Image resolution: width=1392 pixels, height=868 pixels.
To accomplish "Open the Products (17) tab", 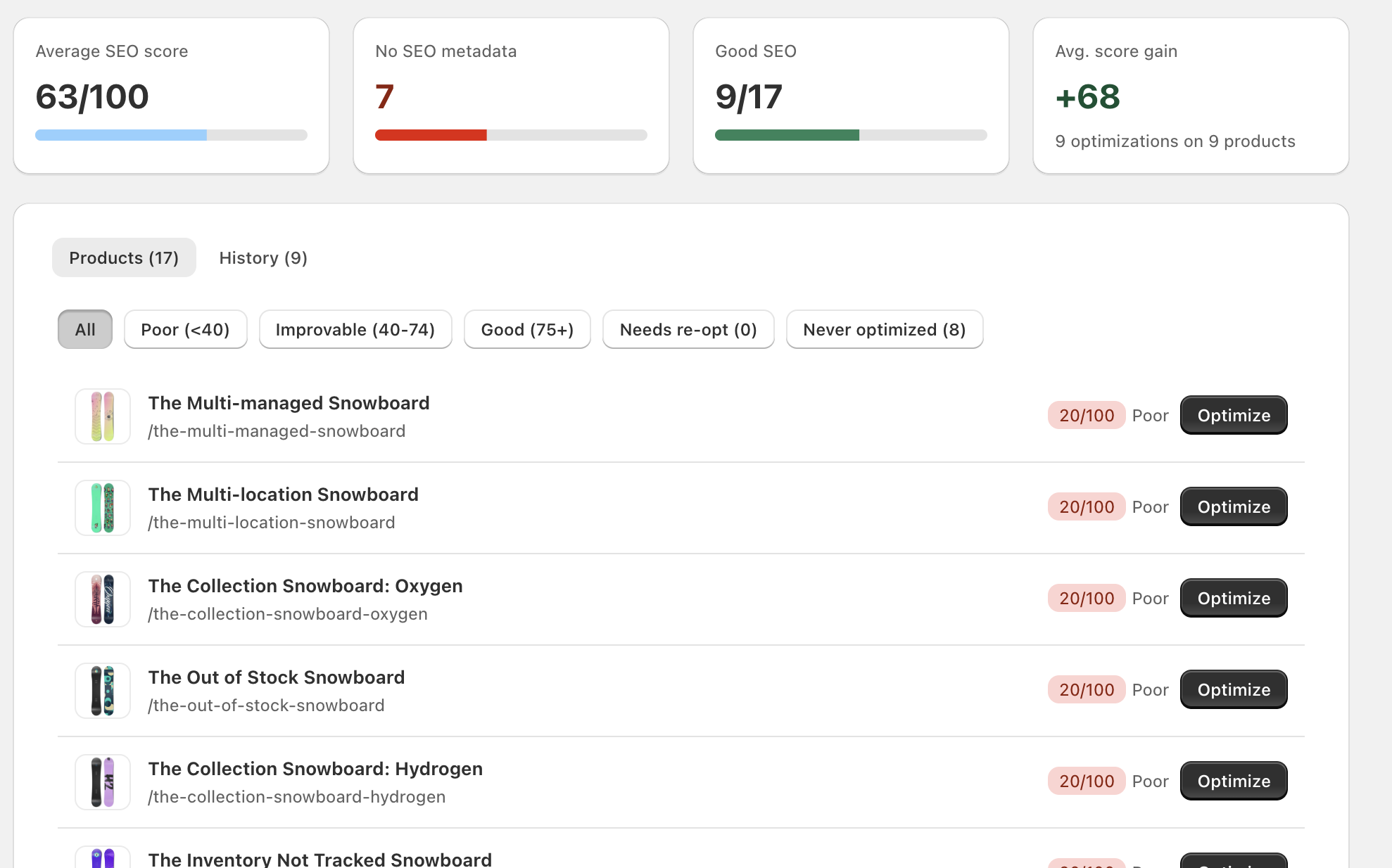I will (124, 257).
